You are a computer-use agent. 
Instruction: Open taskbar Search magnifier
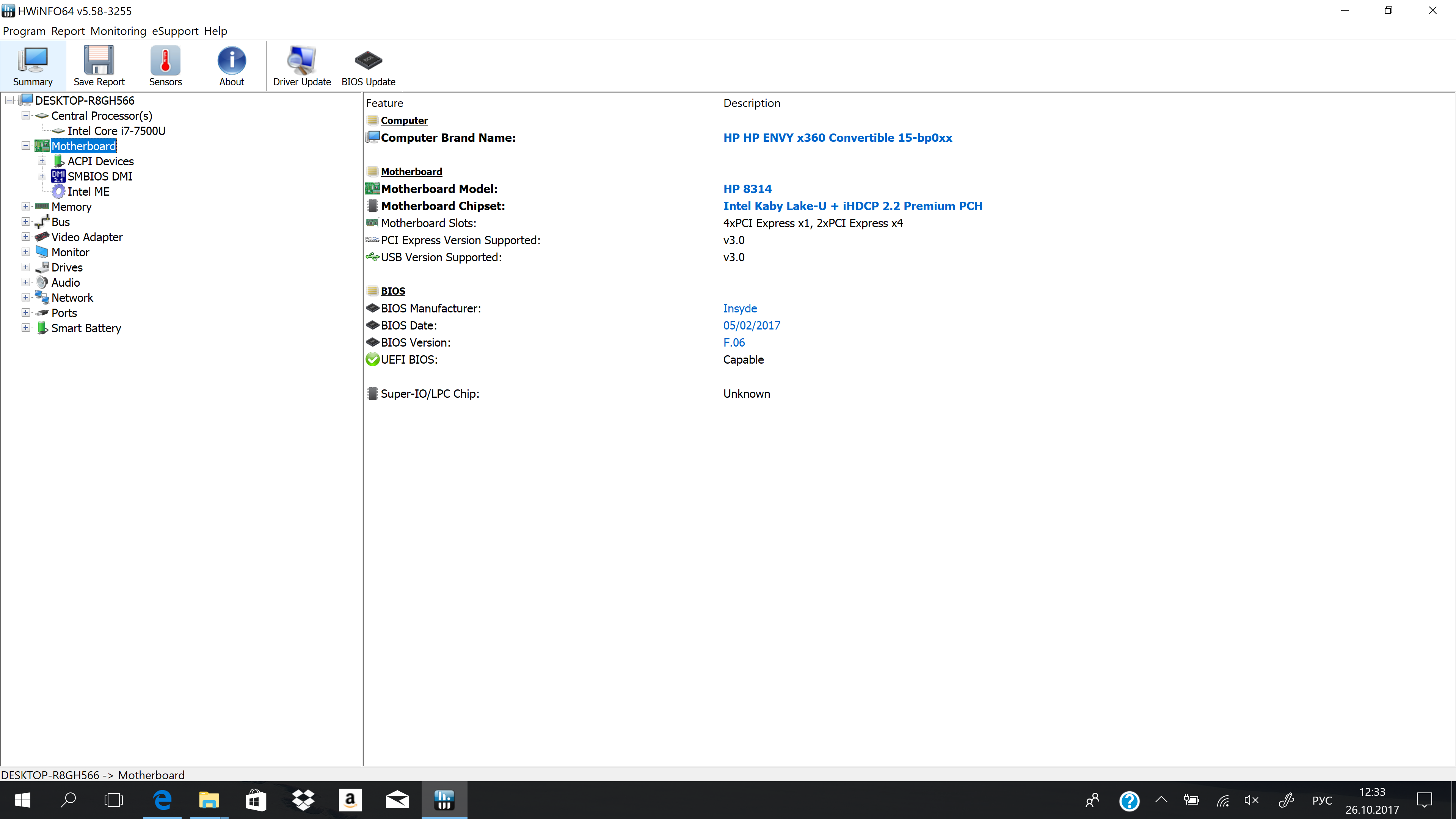68,800
